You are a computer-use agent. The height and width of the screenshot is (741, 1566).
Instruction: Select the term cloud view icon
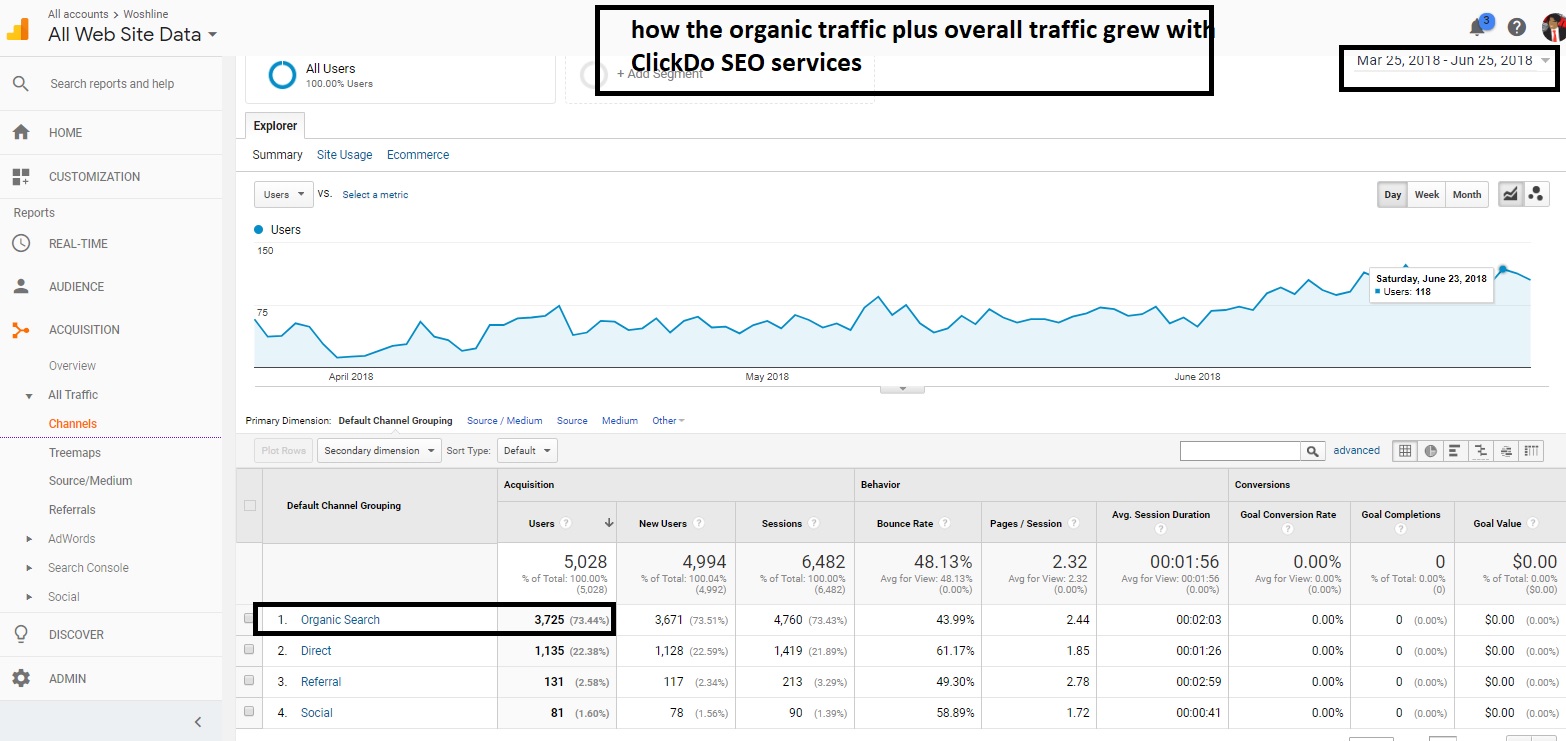pos(1506,451)
